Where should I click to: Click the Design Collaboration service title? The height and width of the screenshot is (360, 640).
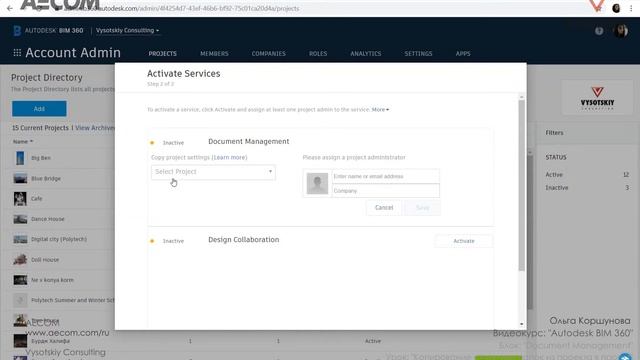pos(244,240)
